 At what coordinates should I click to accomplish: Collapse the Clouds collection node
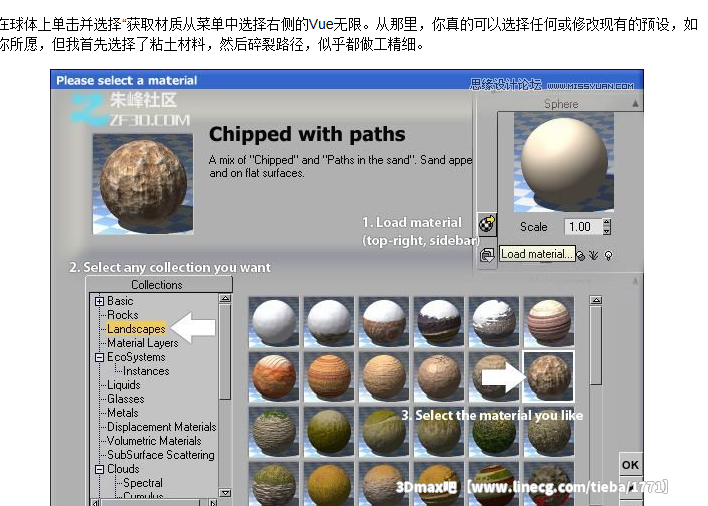(x=99, y=469)
